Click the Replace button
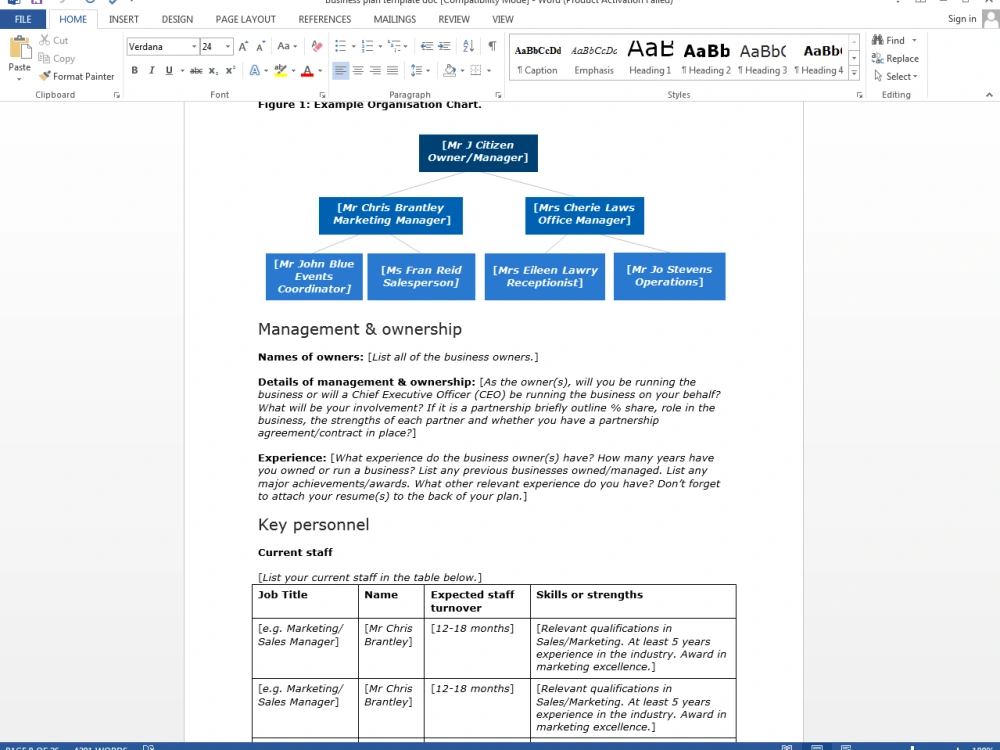This screenshot has width=1000, height=750. (x=895, y=59)
